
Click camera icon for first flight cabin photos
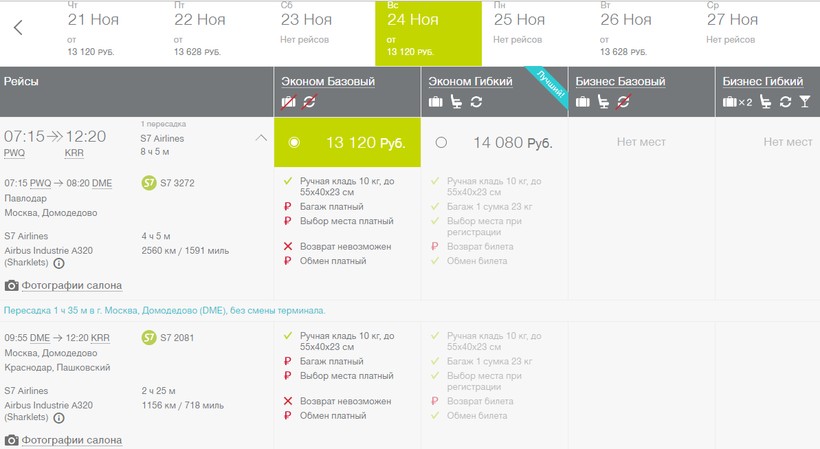(x=11, y=286)
